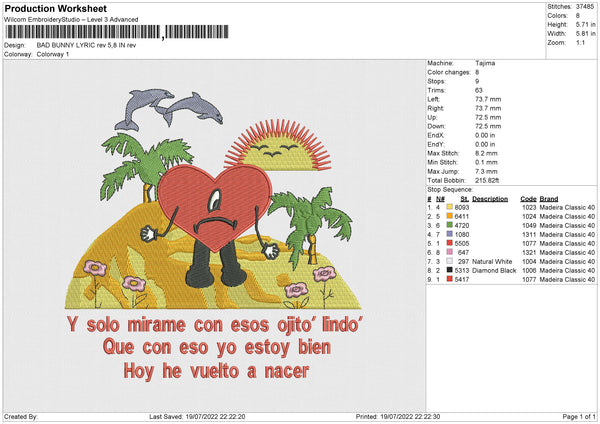Select the pink swatch beside stitch count 647

tap(450, 252)
